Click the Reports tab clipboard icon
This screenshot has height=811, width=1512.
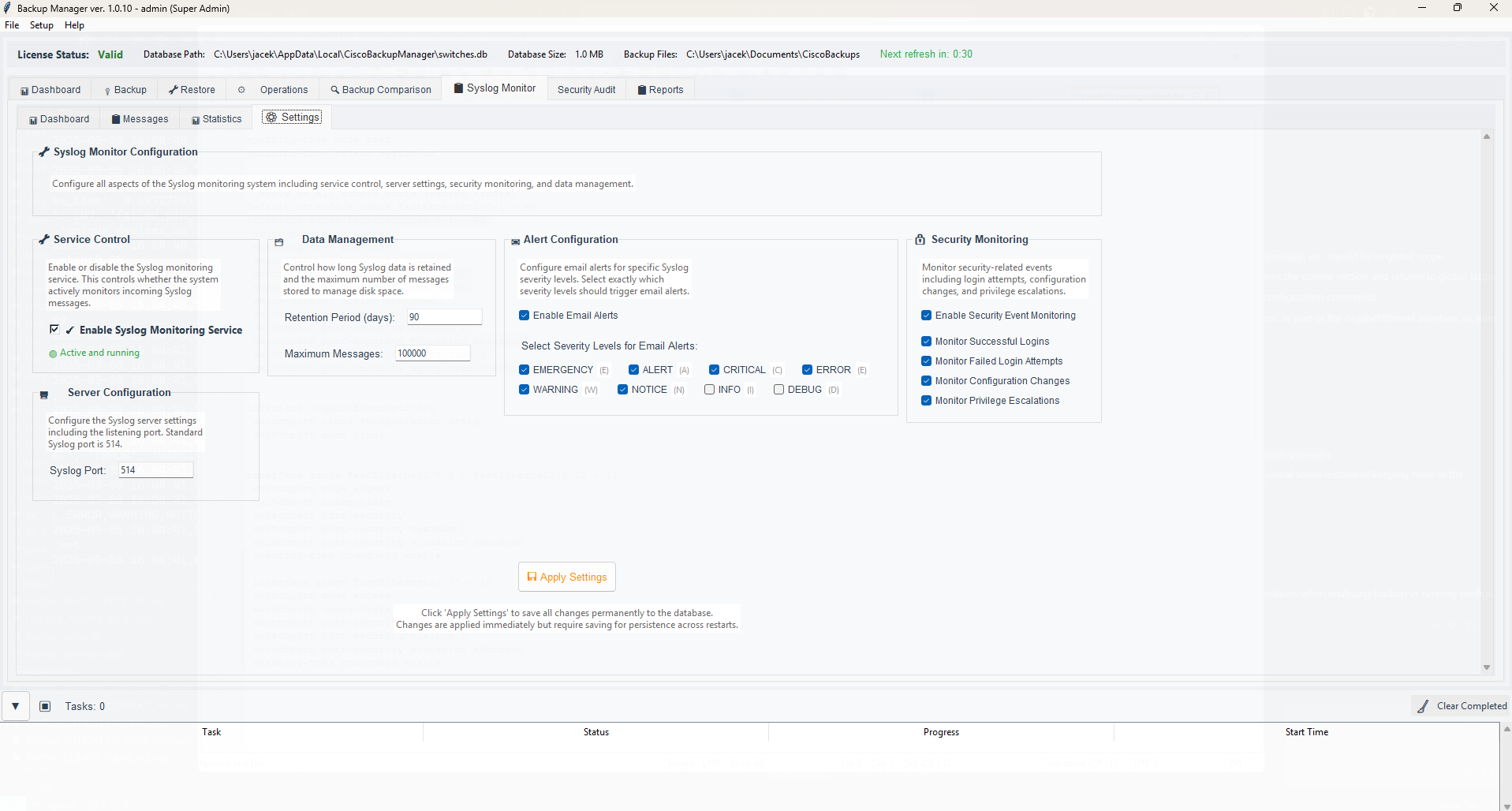[642, 90]
